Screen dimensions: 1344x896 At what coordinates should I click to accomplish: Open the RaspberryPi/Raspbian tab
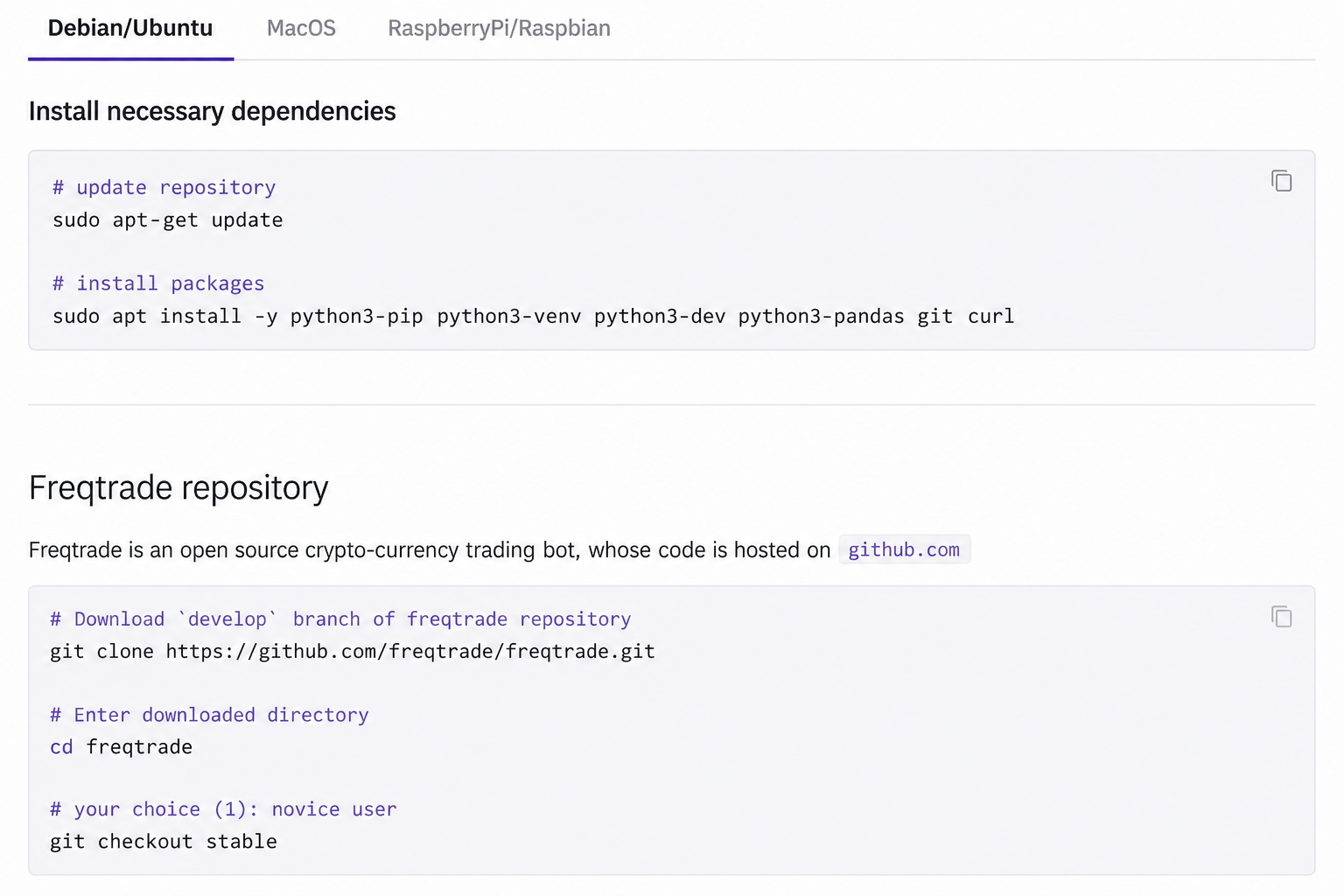[x=499, y=29]
